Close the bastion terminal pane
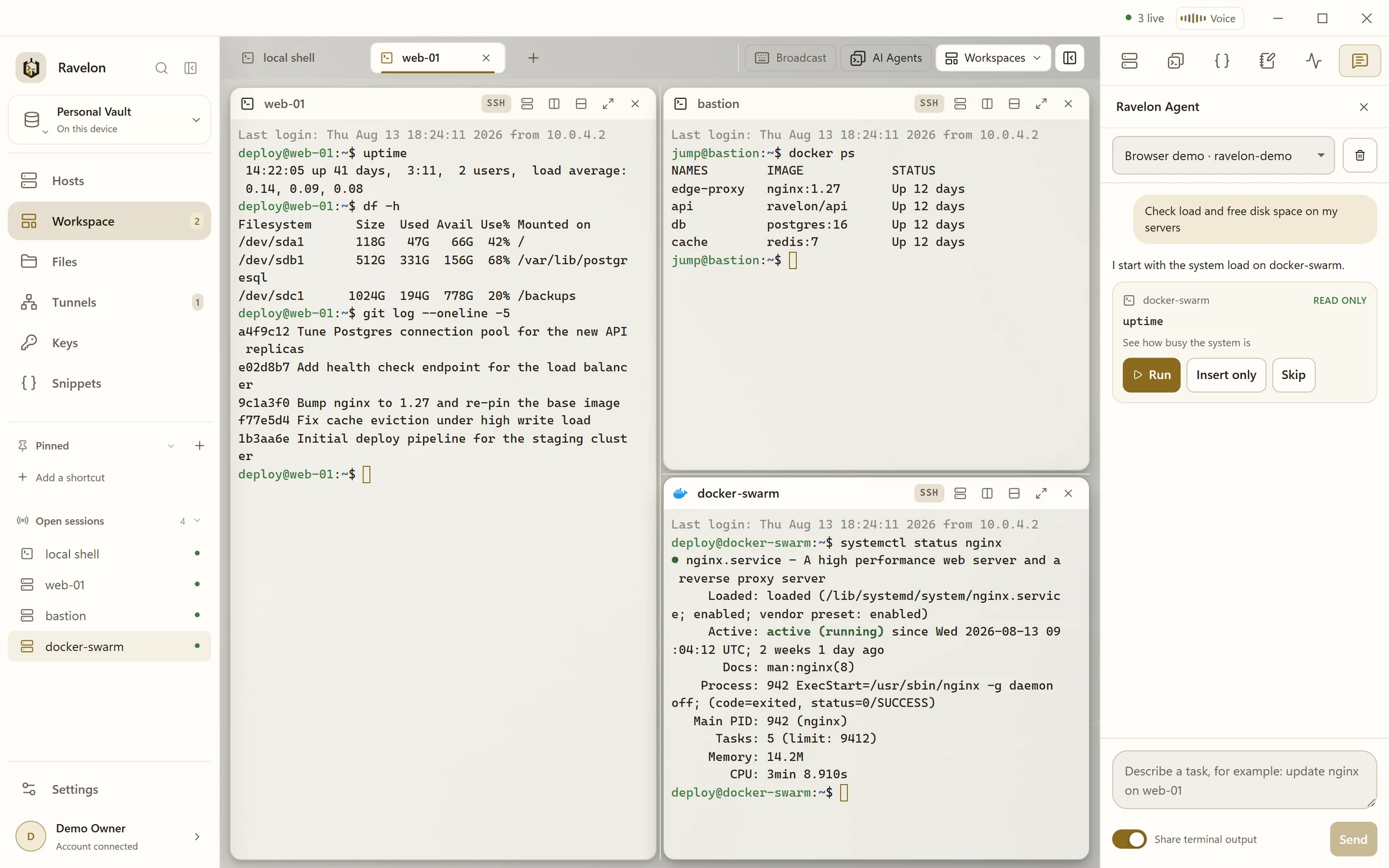 [1068, 104]
